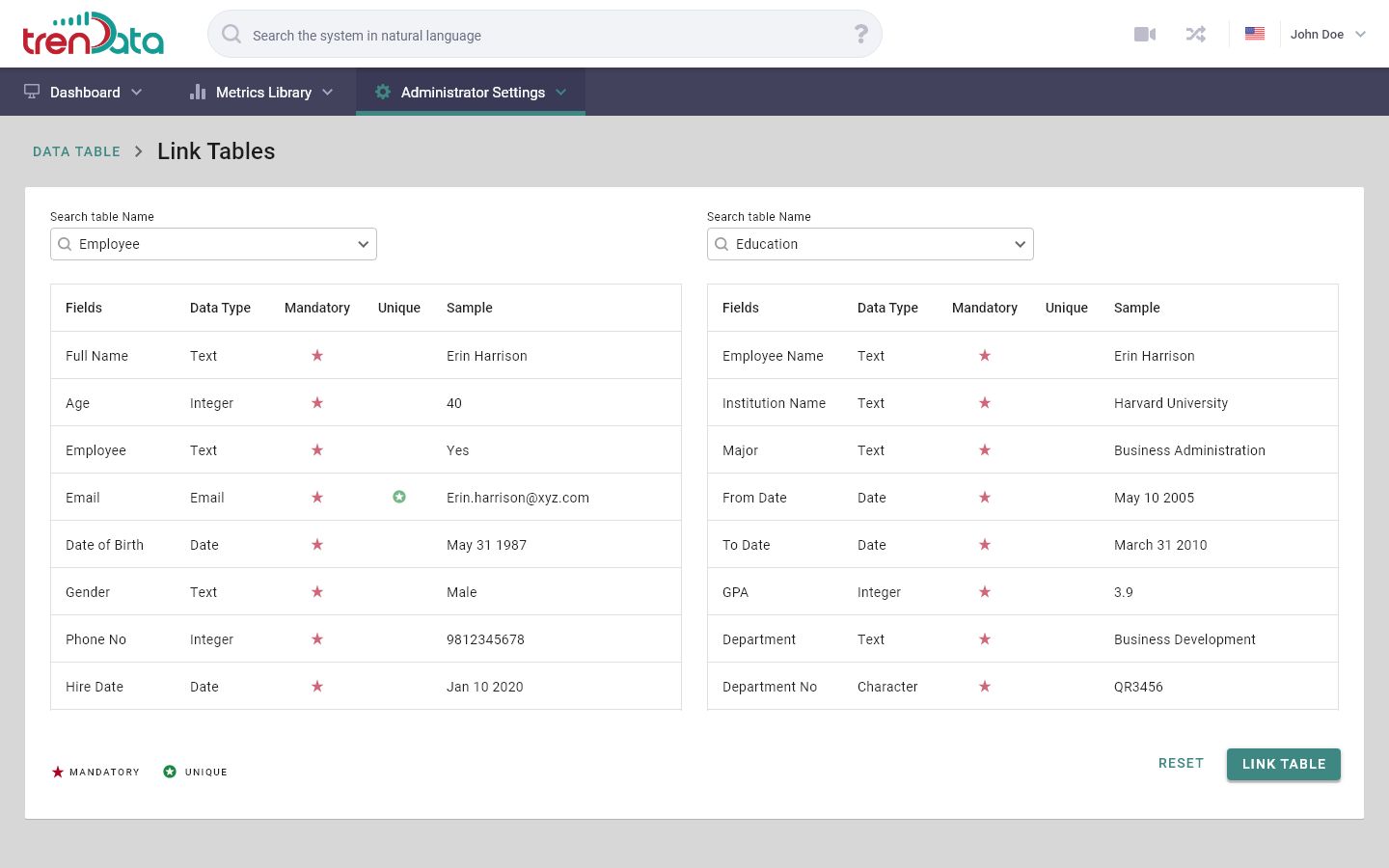The height and width of the screenshot is (868, 1389).
Task: Expand the John Doe user menu
Action: (1328, 35)
